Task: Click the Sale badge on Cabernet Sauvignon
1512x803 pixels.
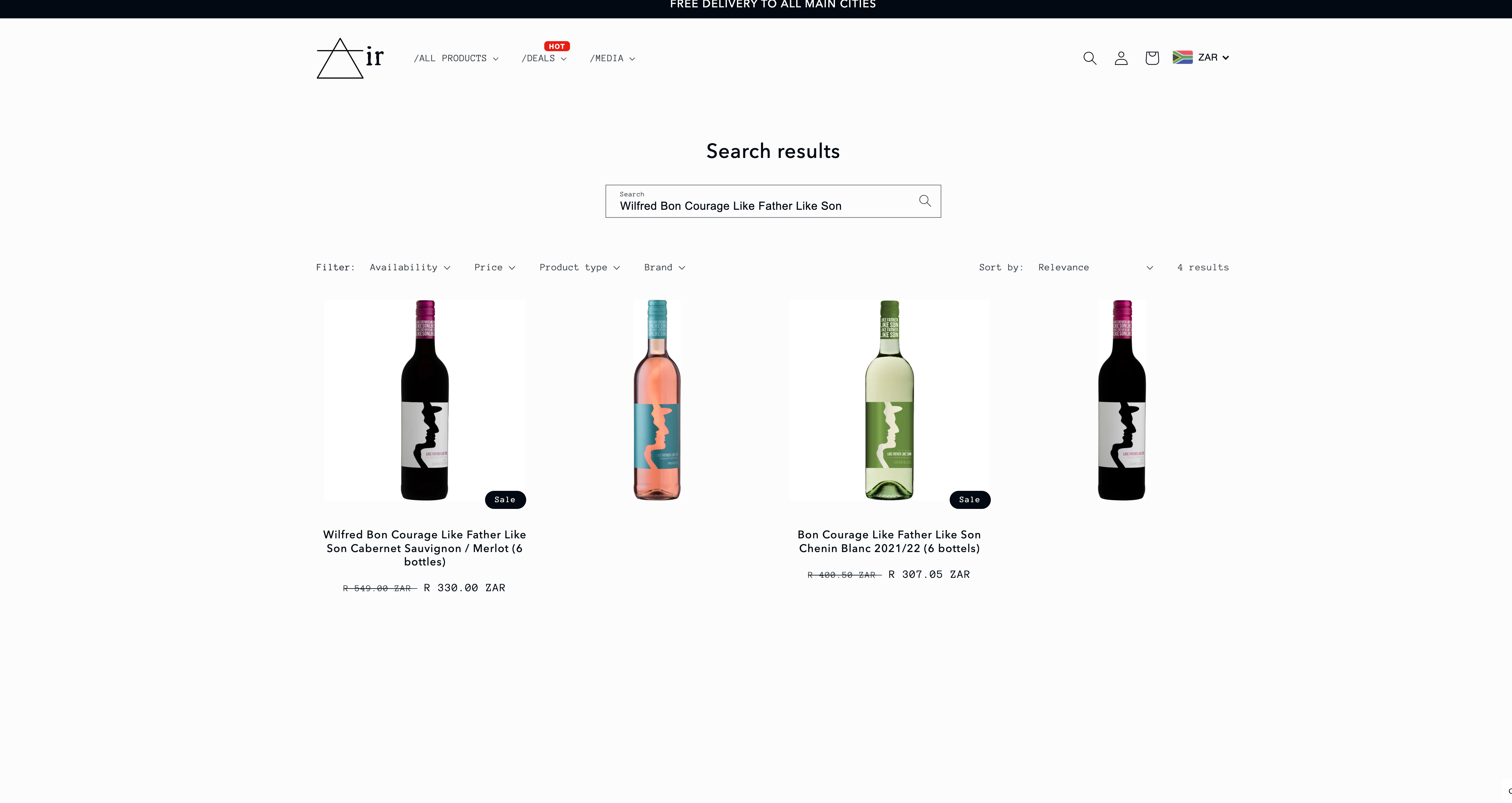Action: click(x=505, y=500)
